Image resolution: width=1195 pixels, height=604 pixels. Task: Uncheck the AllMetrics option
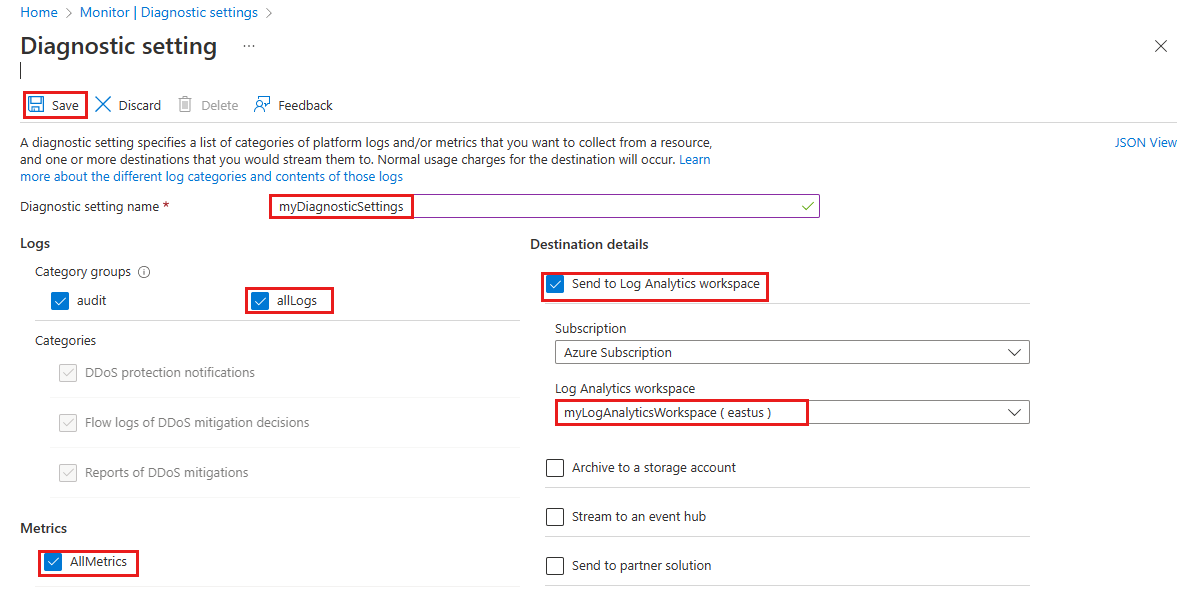[x=54, y=562]
